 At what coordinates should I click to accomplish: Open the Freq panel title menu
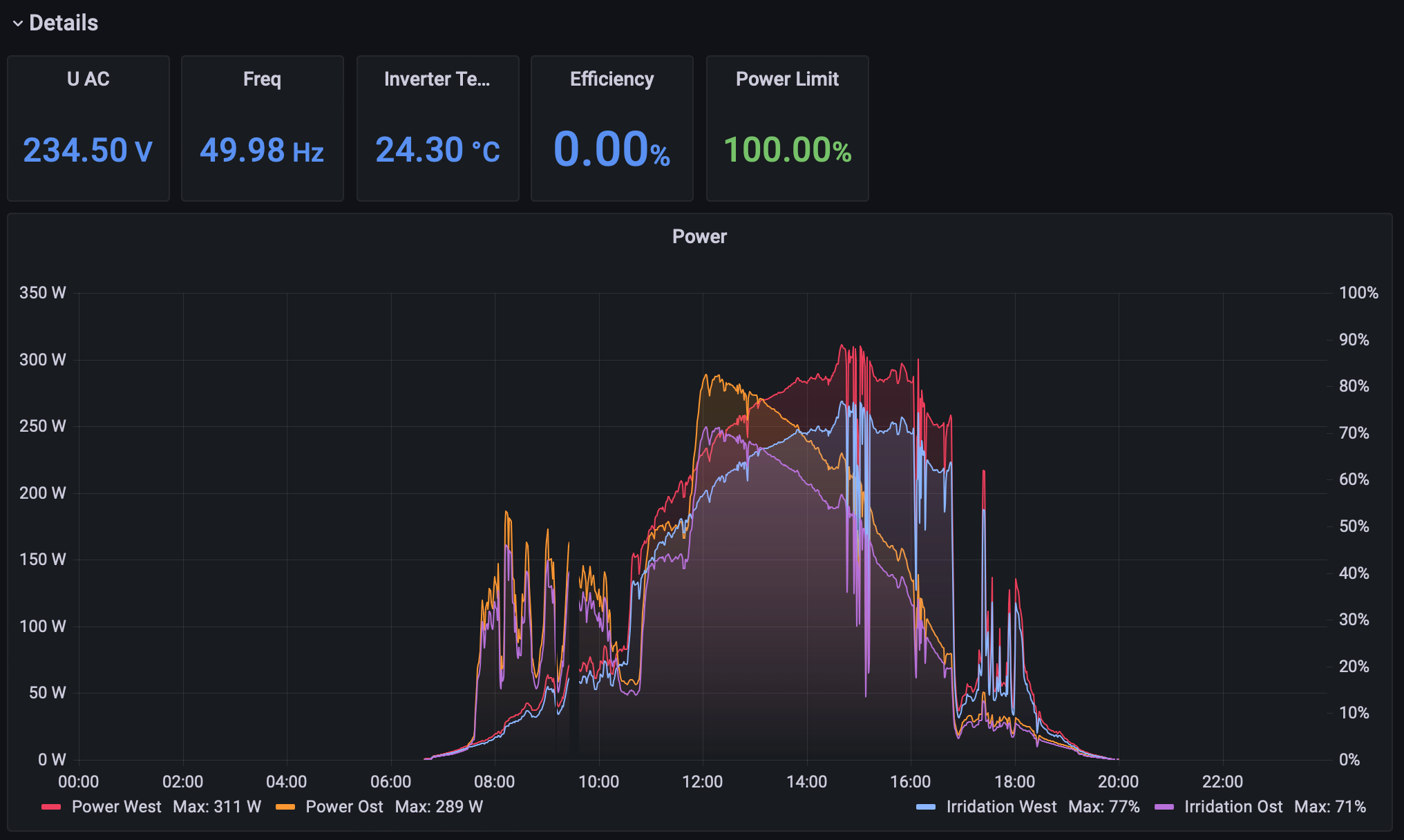(262, 79)
